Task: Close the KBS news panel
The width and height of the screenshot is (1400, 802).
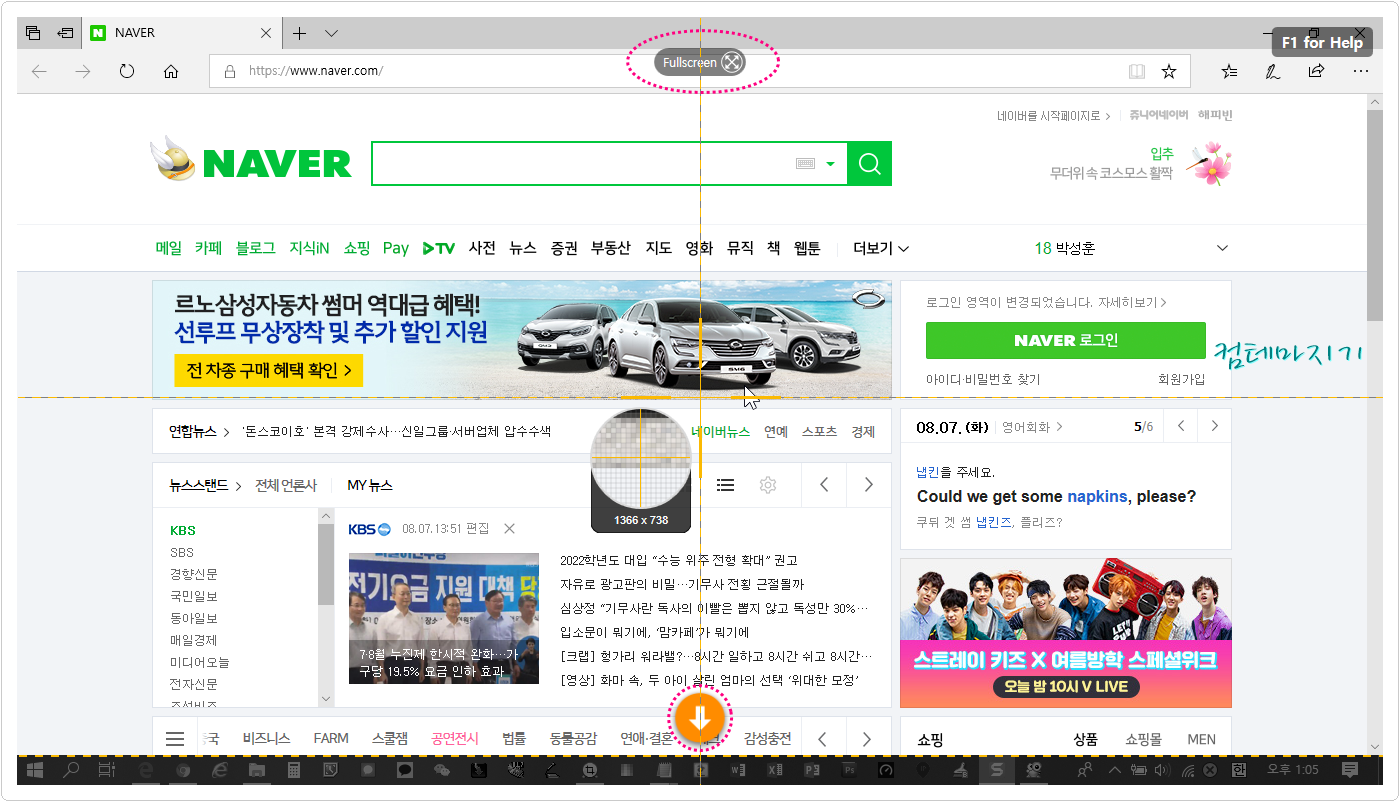Action: pos(509,528)
